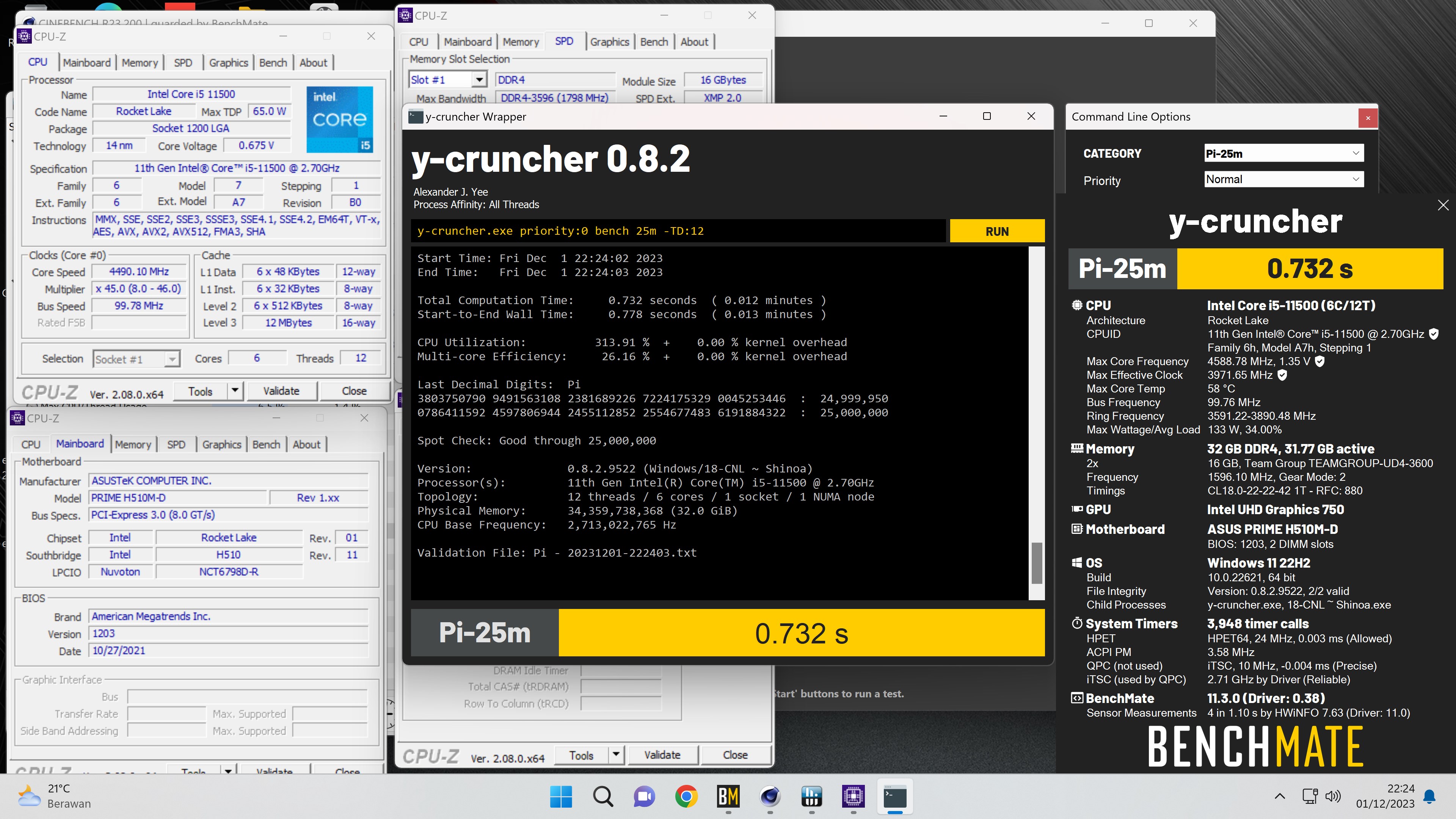Click BIOS date 10/27/2021

click(x=228, y=651)
